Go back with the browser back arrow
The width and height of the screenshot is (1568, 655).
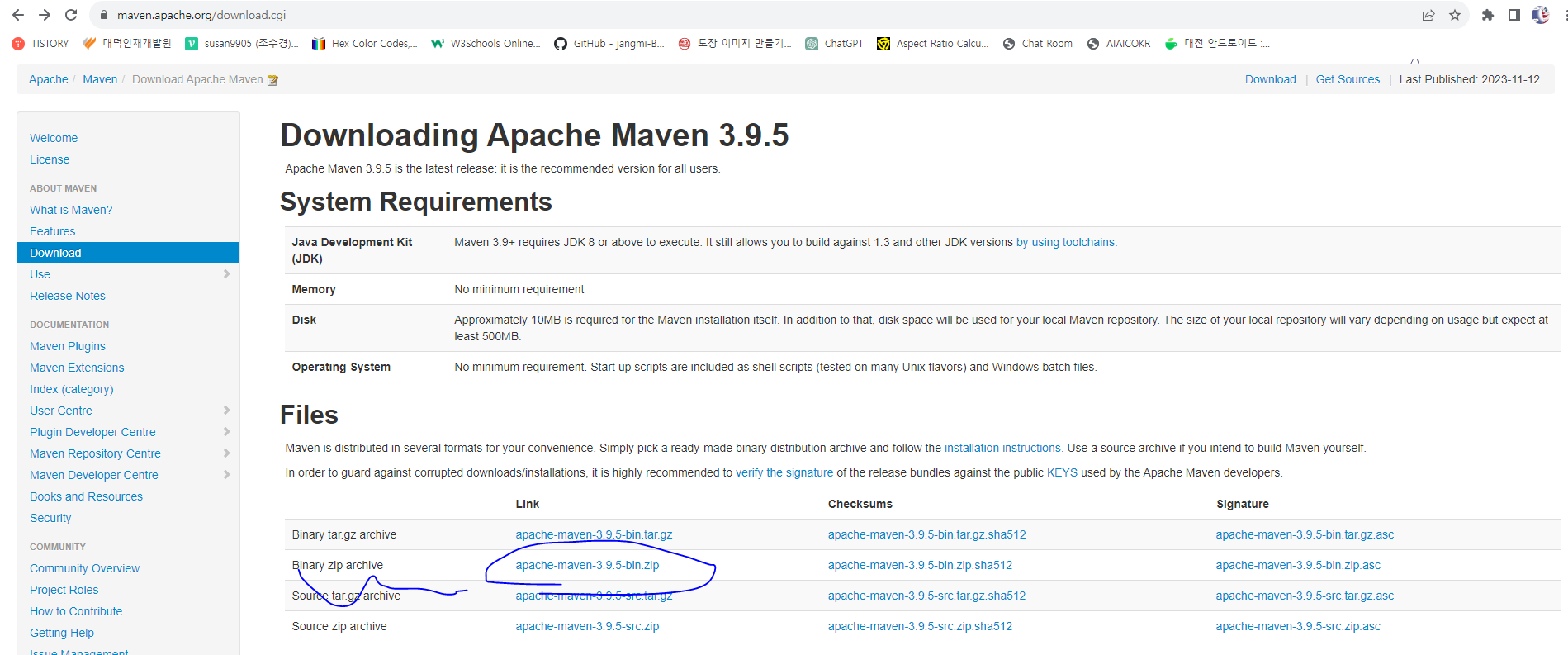click(x=17, y=15)
